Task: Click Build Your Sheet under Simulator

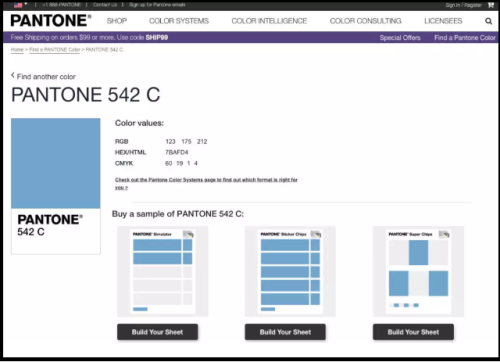Action: pyautogui.click(x=157, y=332)
